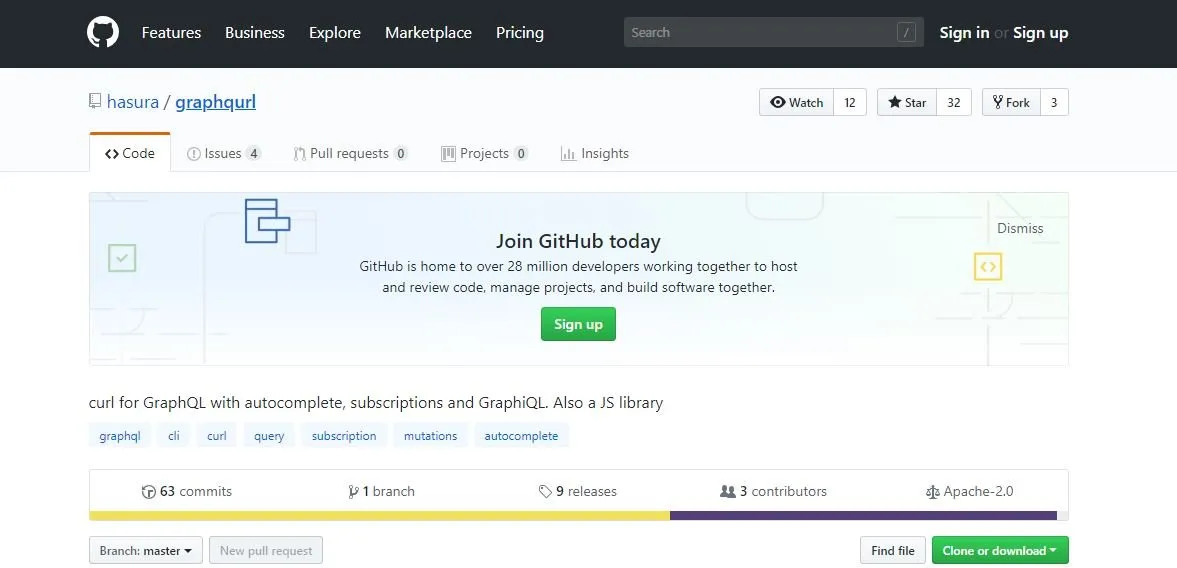The image size is (1177, 568).
Task: Open Explore in top navigation
Action: click(335, 33)
